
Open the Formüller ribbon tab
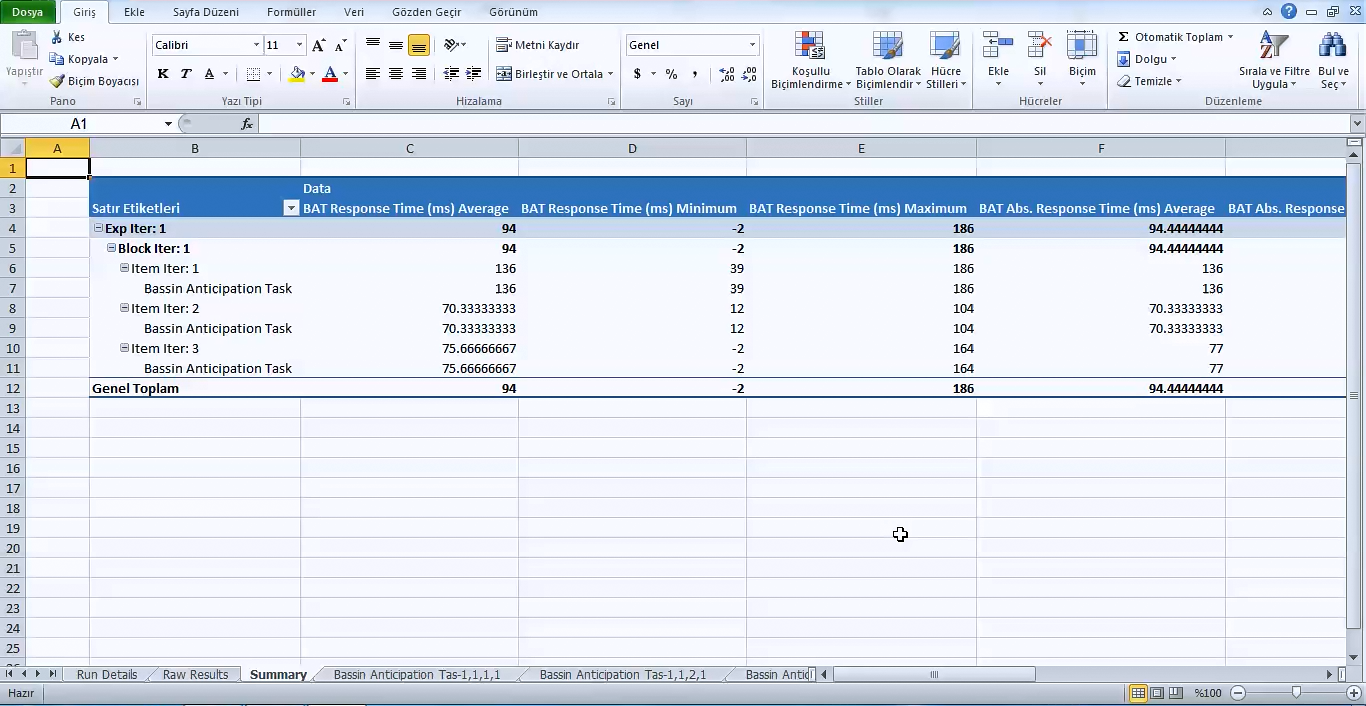pos(291,12)
